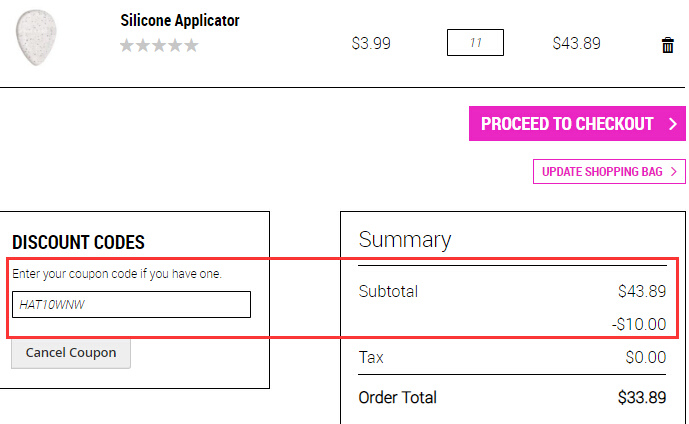Image resolution: width=689 pixels, height=424 pixels.
Task: Click the first star of the product rating
Action: (127, 45)
